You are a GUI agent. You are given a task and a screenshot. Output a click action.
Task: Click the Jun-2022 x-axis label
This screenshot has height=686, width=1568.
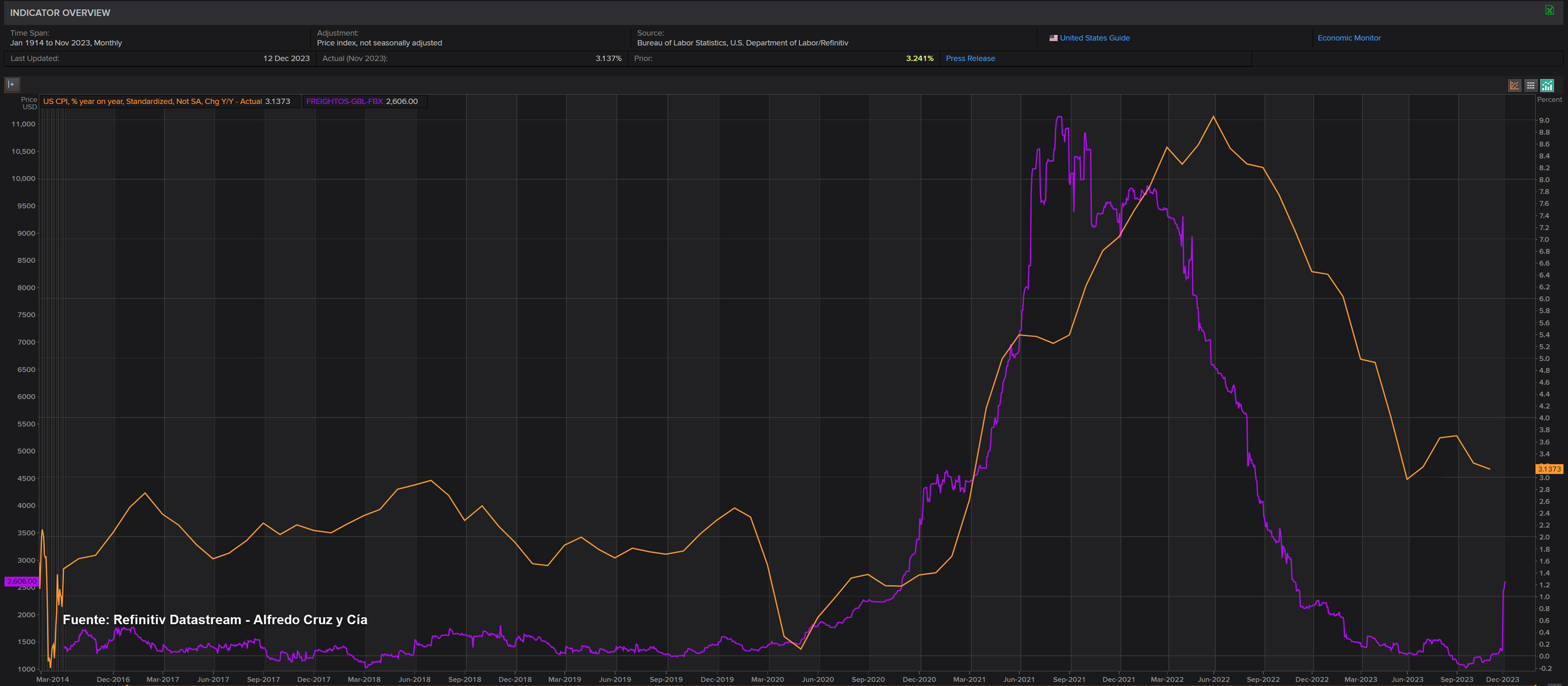[1214, 679]
